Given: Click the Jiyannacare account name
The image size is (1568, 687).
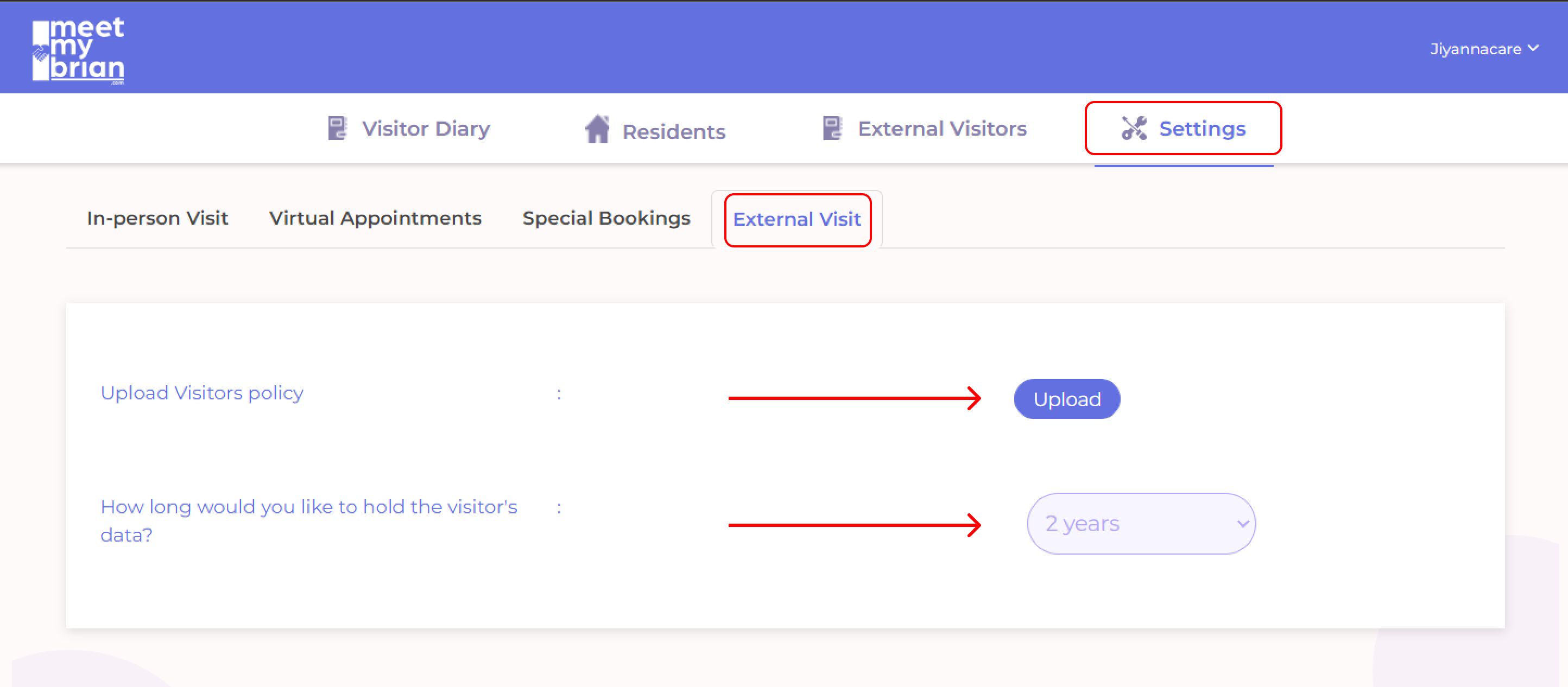Looking at the screenshot, I should click(x=1476, y=49).
